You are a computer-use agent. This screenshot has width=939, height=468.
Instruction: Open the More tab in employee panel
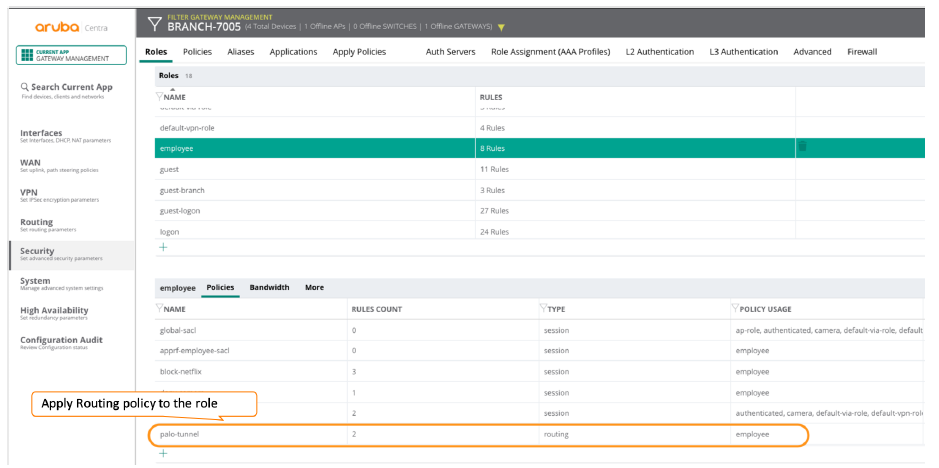314,288
